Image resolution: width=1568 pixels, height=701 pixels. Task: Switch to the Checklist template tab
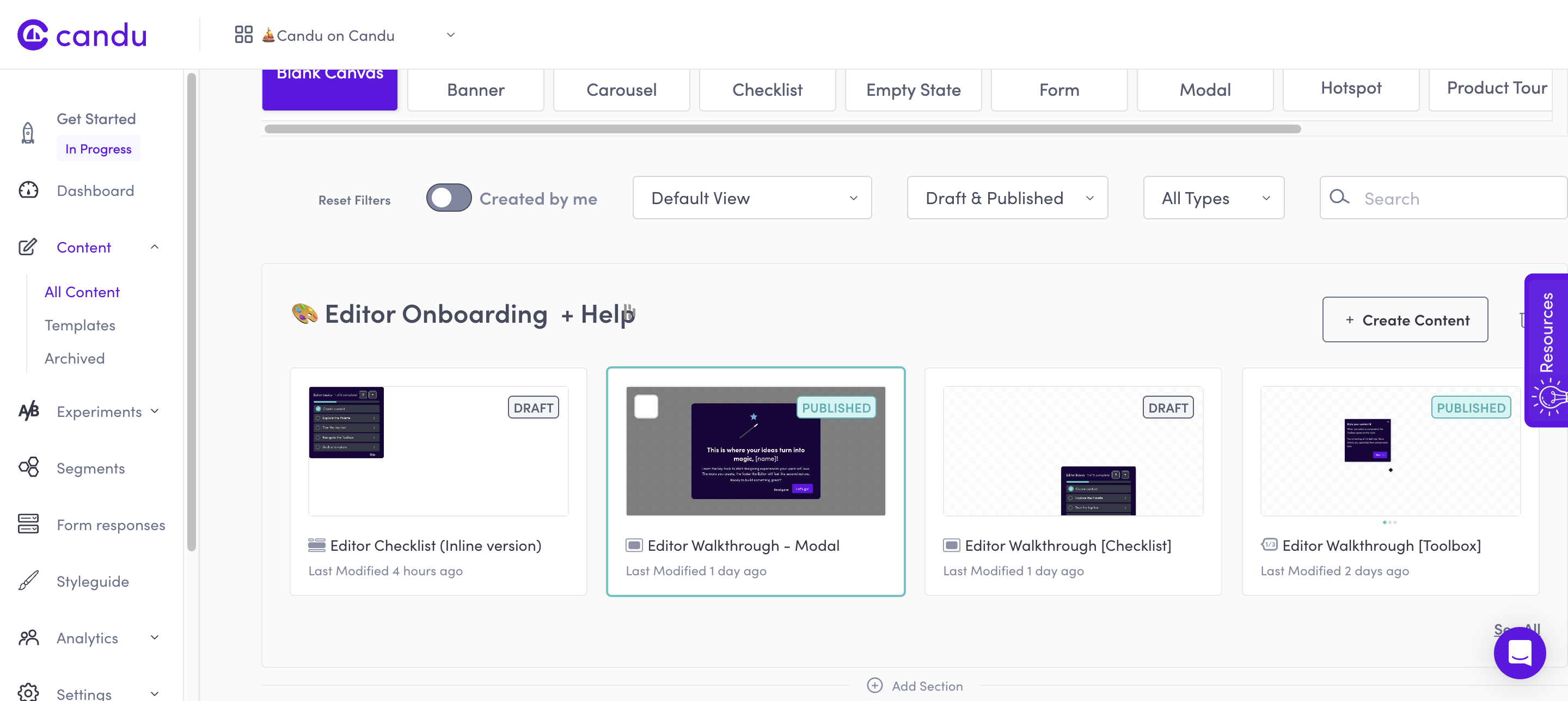point(767,89)
